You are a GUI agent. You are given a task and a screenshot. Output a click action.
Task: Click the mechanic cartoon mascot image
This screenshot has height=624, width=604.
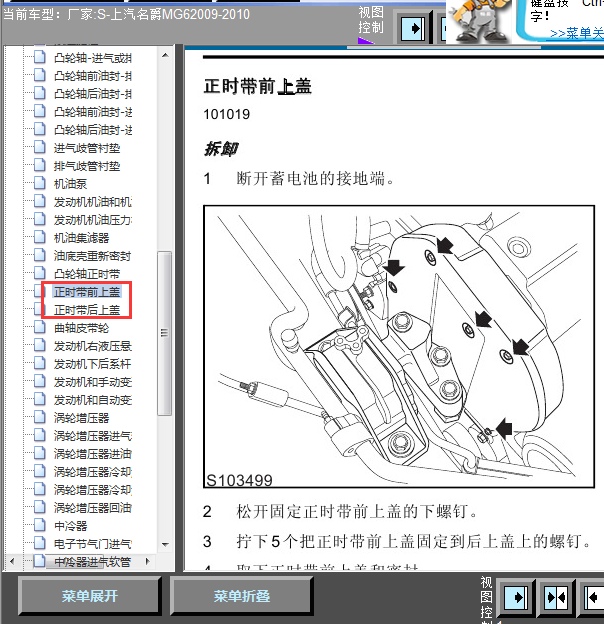[481, 21]
